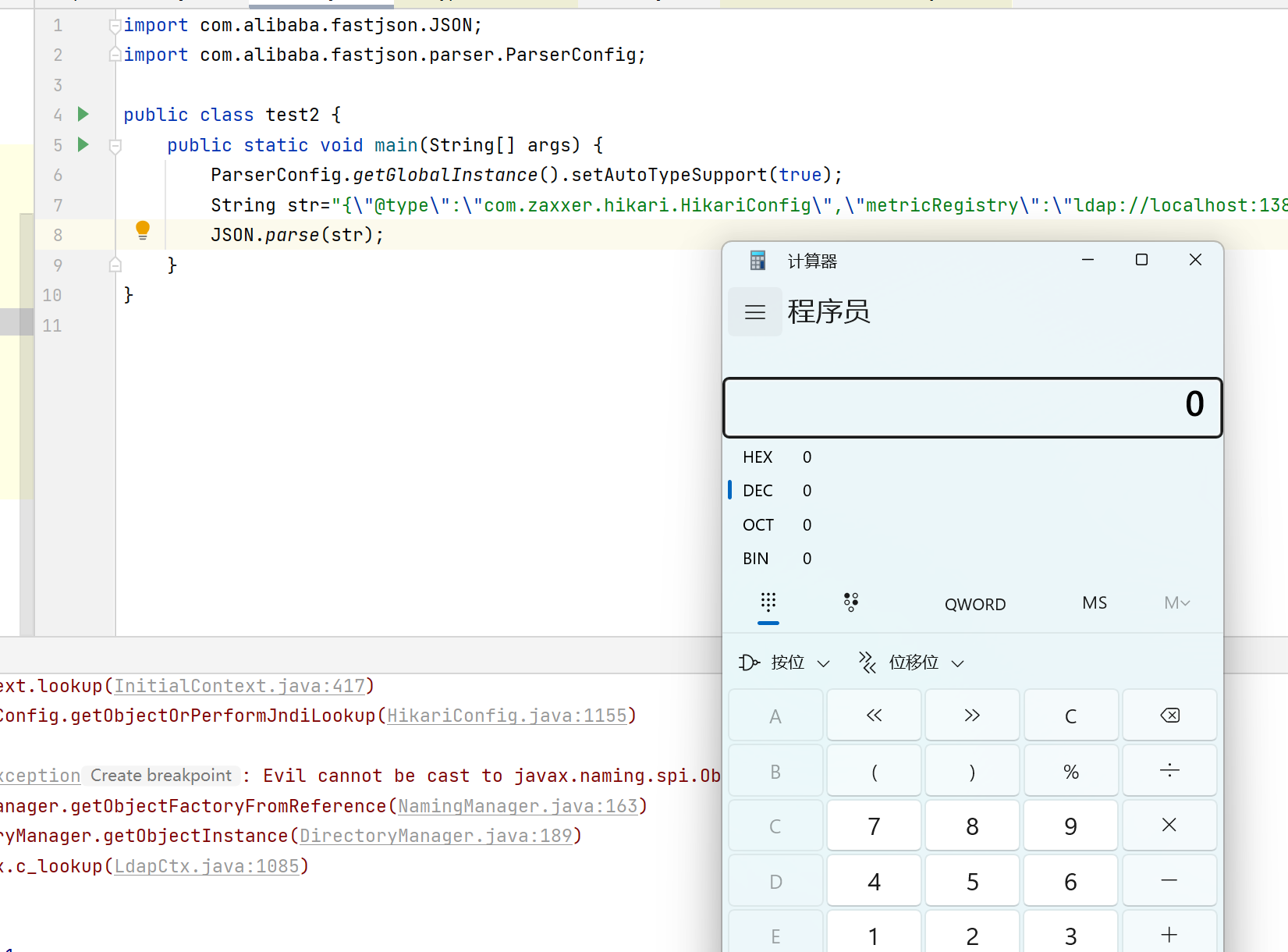Click the ParserConfig import statement

pos(385,55)
